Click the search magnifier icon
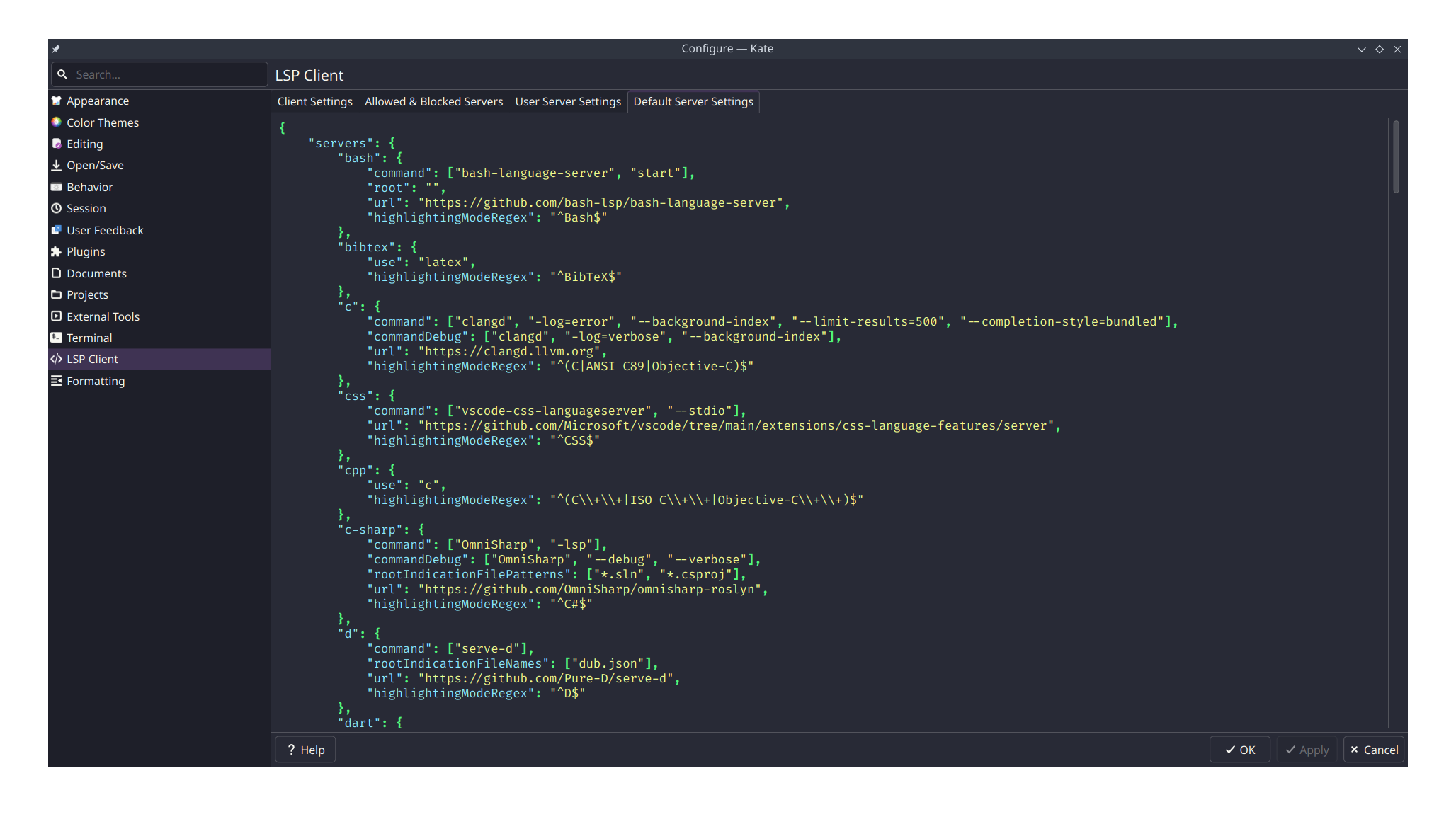Screen dimensions: 1456x824 (x=64, y=74)
